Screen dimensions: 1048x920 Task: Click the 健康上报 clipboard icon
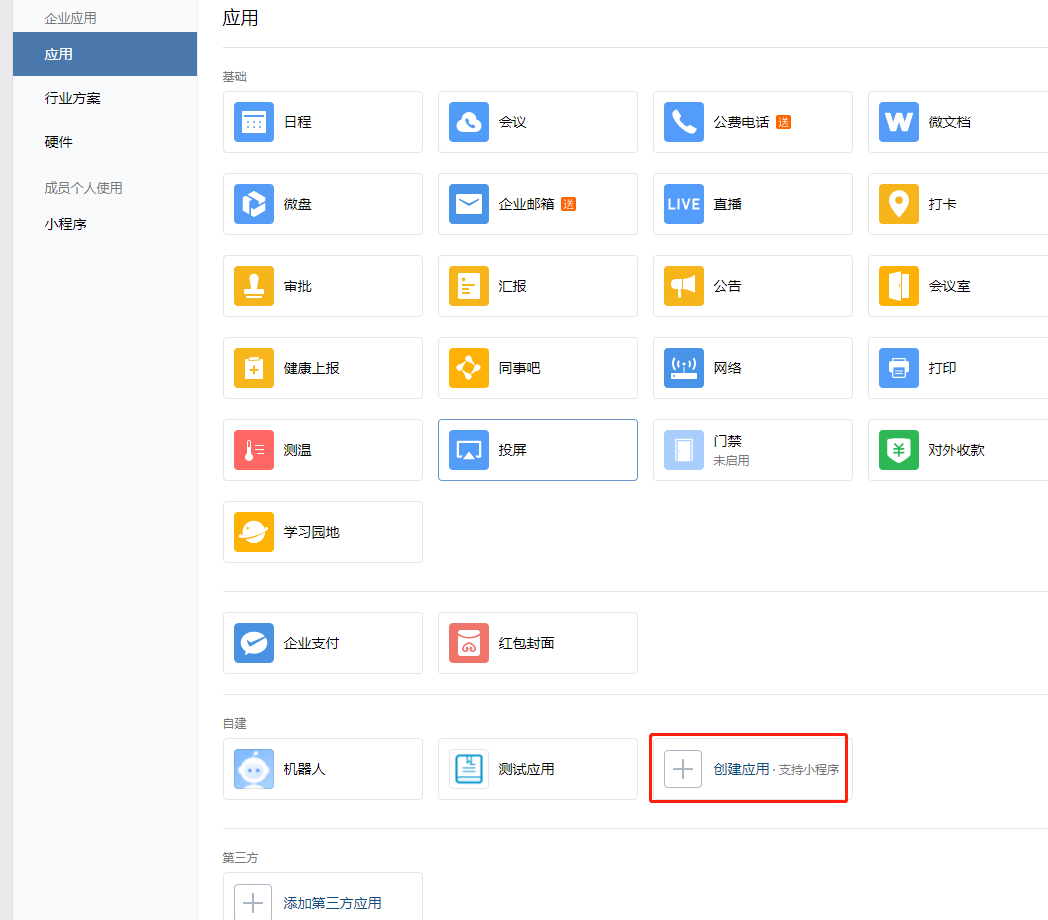click(254, 368)
